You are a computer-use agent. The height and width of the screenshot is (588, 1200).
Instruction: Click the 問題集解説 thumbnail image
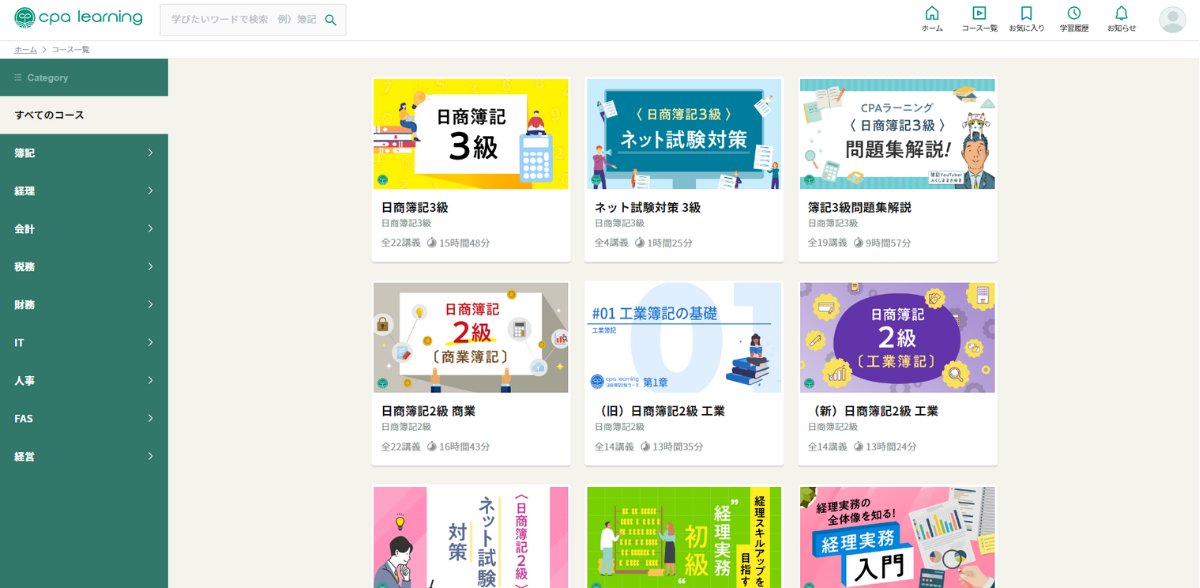(x=897, y=134)
